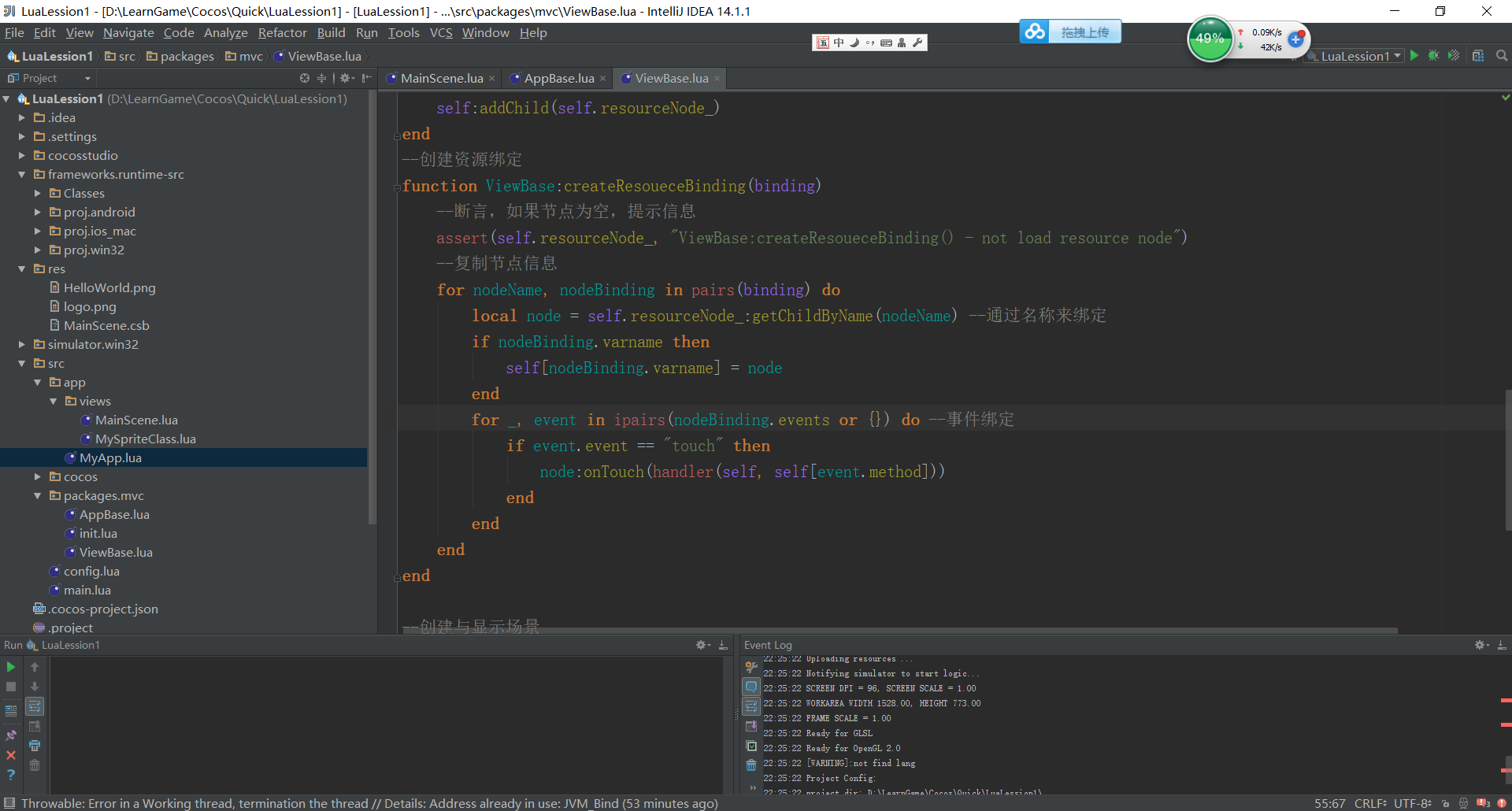Click the Print icon in the Run console
1512x811 pixels.
(35, 746)
